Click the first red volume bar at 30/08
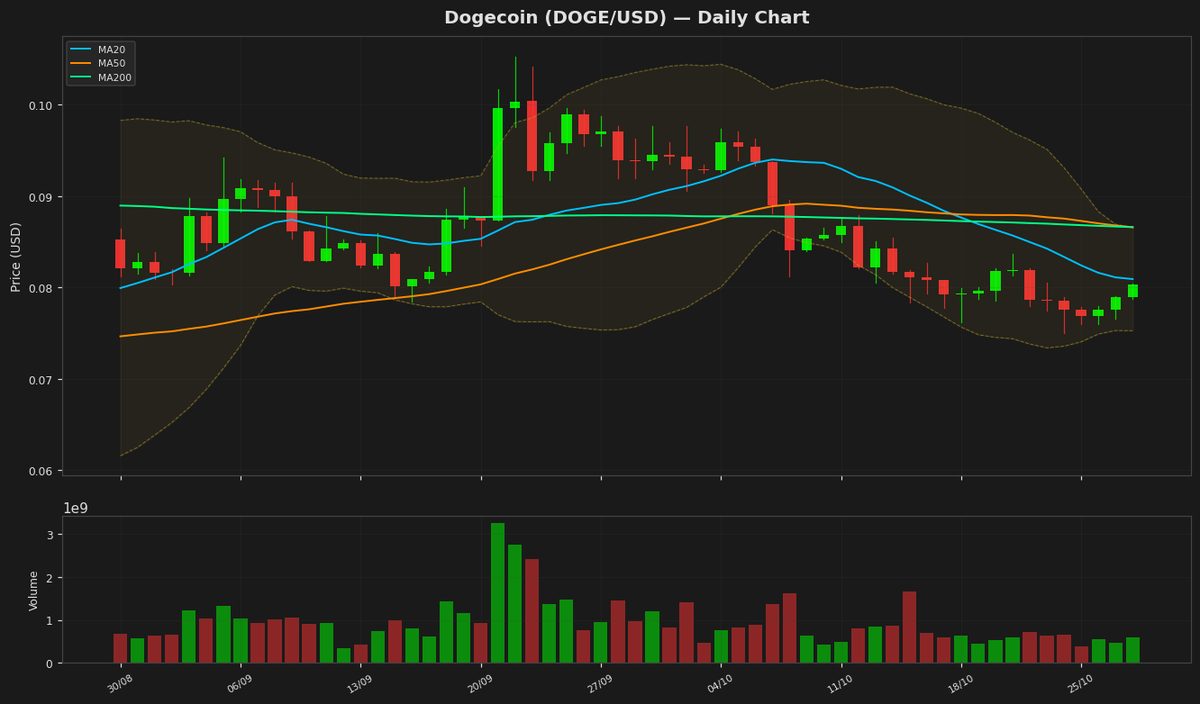 pyautogui.click(x=120, y=648)
